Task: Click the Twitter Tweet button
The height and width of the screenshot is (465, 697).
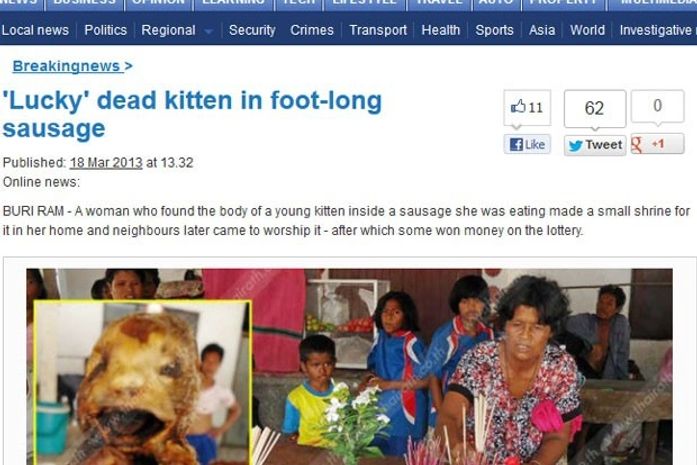Action: pos(595,145)
